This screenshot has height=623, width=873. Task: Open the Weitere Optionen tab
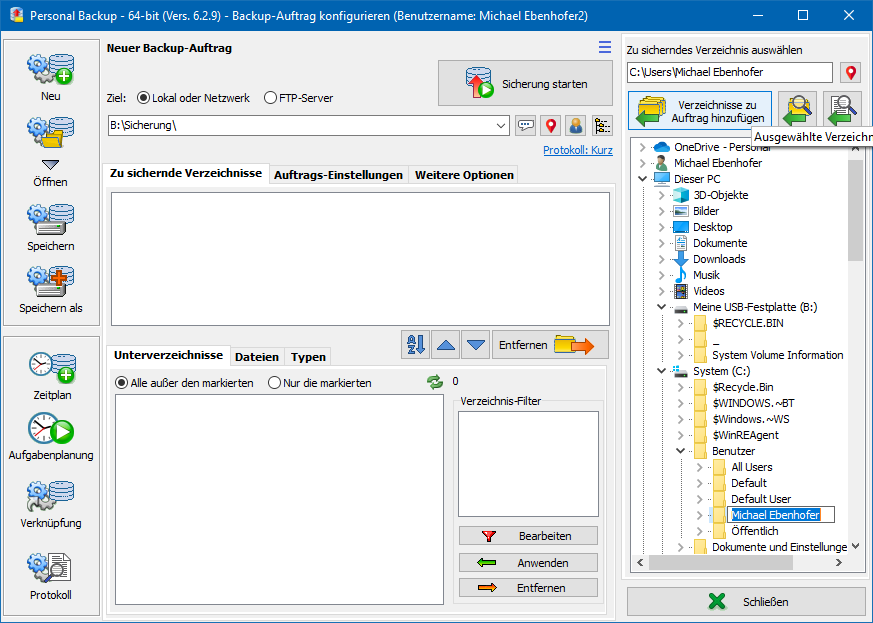click(x=464, y=175)
